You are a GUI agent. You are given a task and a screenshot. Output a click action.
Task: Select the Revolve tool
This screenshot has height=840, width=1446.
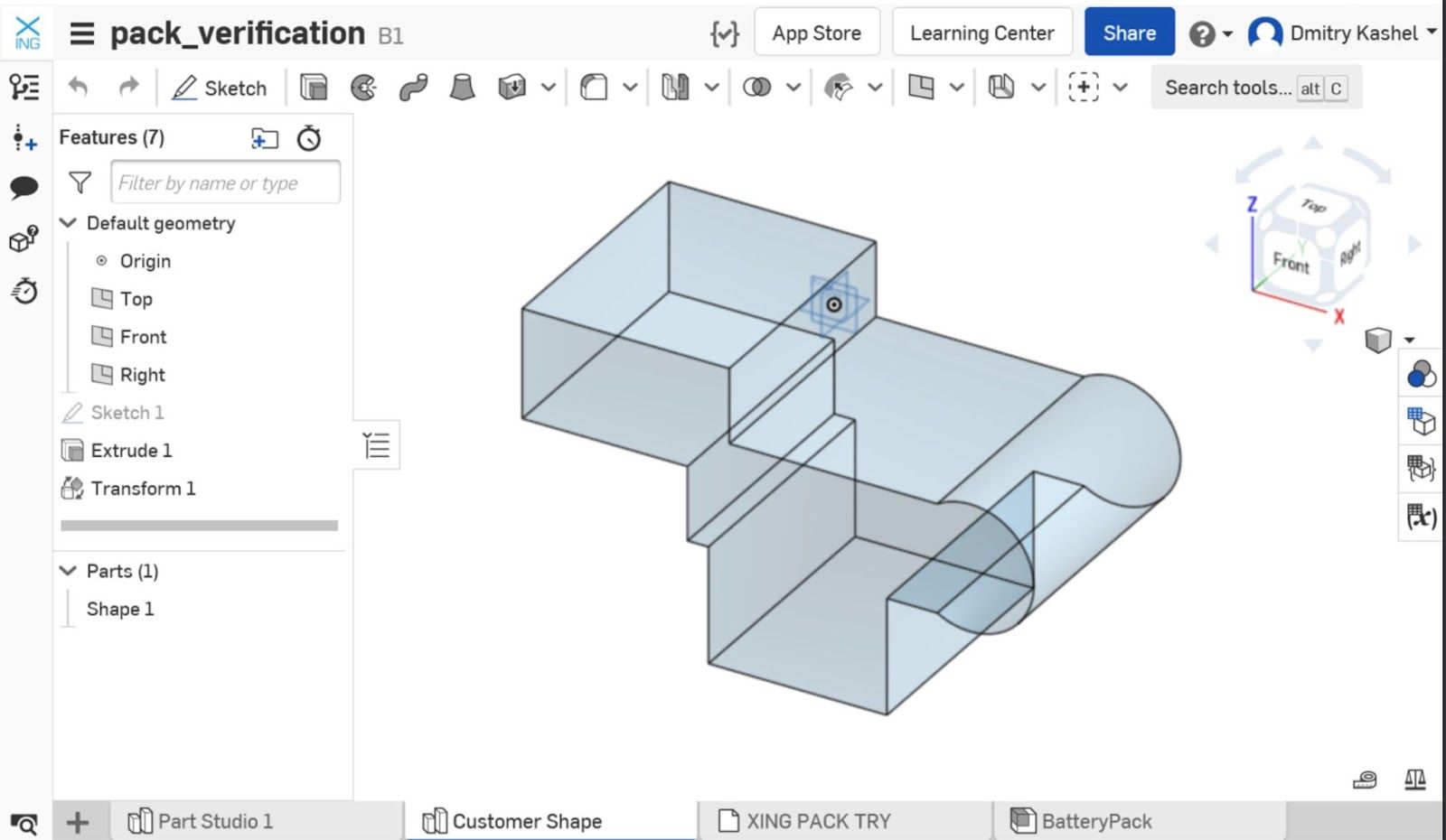click(363, 88)
